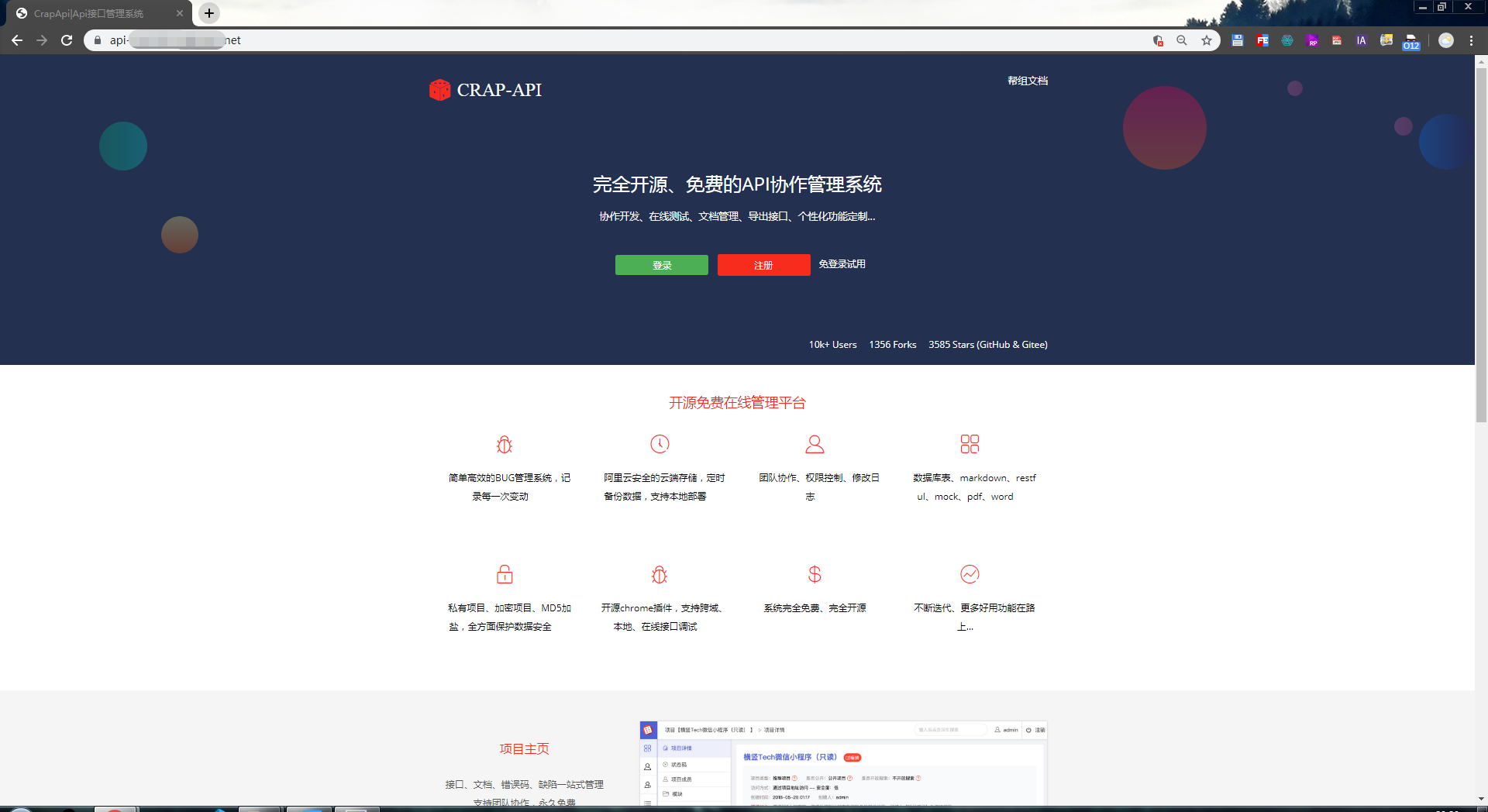Click the scrollbar down arrow
This screenshot has height=812, width=1488.
tap(1481, 799)
